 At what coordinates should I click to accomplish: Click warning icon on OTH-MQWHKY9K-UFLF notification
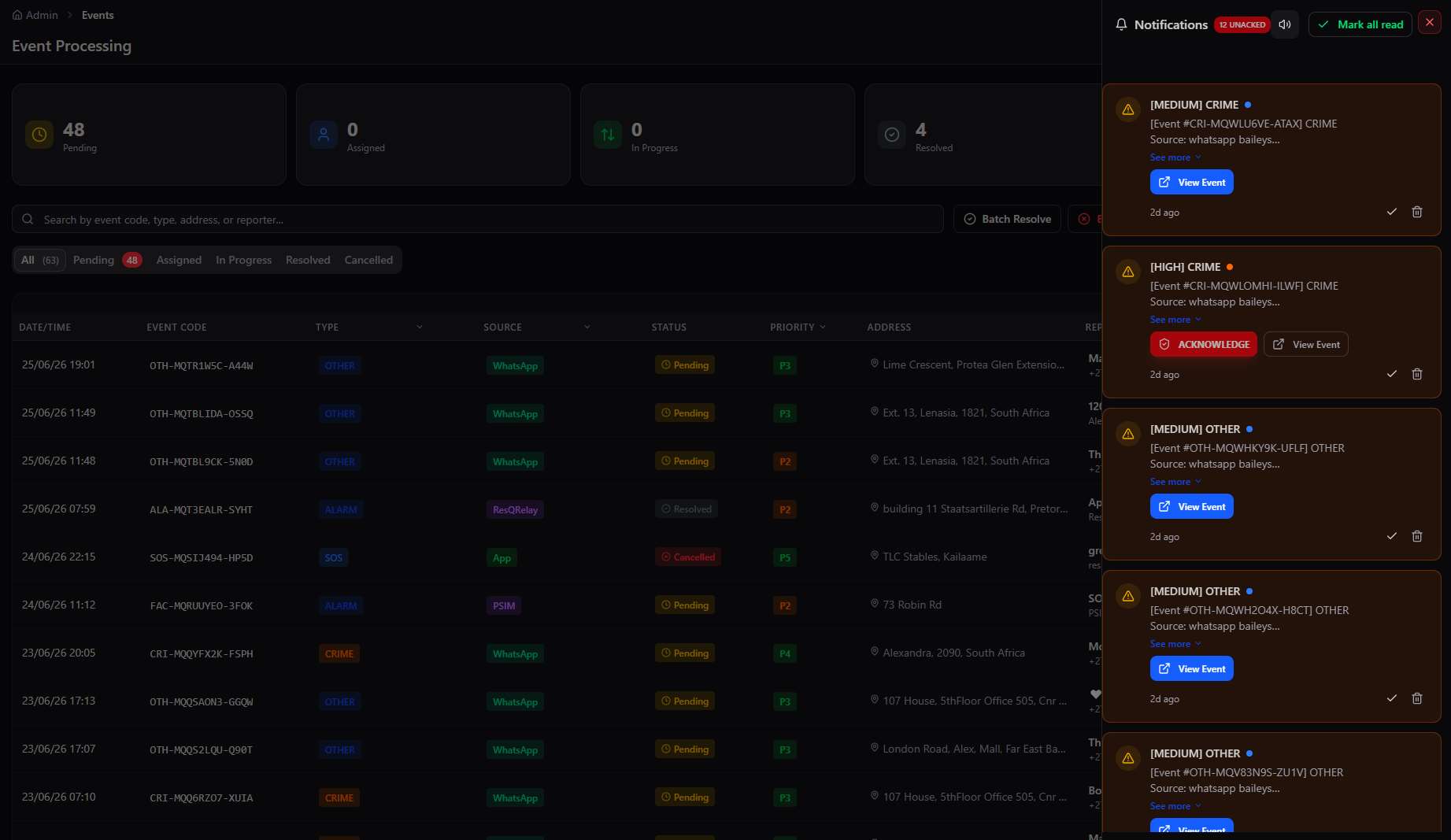click(1128, 434)
